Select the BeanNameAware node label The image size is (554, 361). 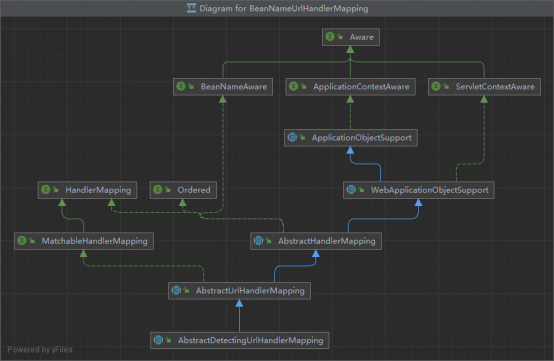click(234, 87)
